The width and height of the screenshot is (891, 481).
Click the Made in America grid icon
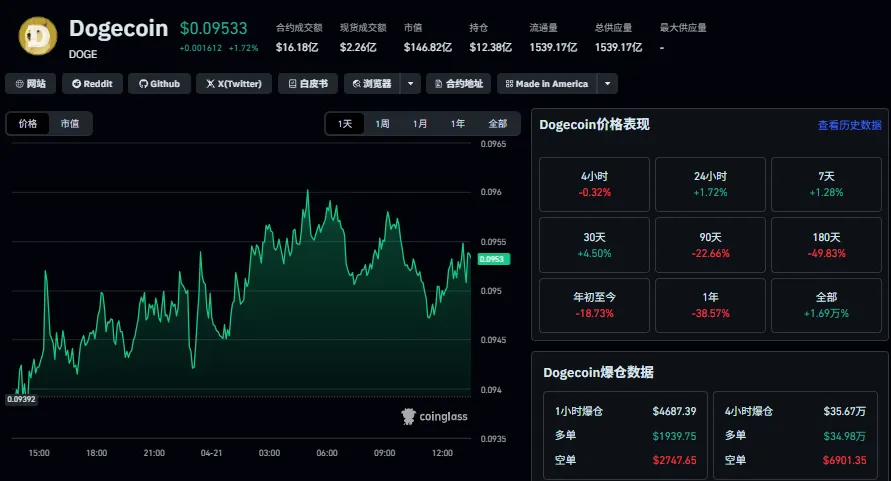[509, 84]
